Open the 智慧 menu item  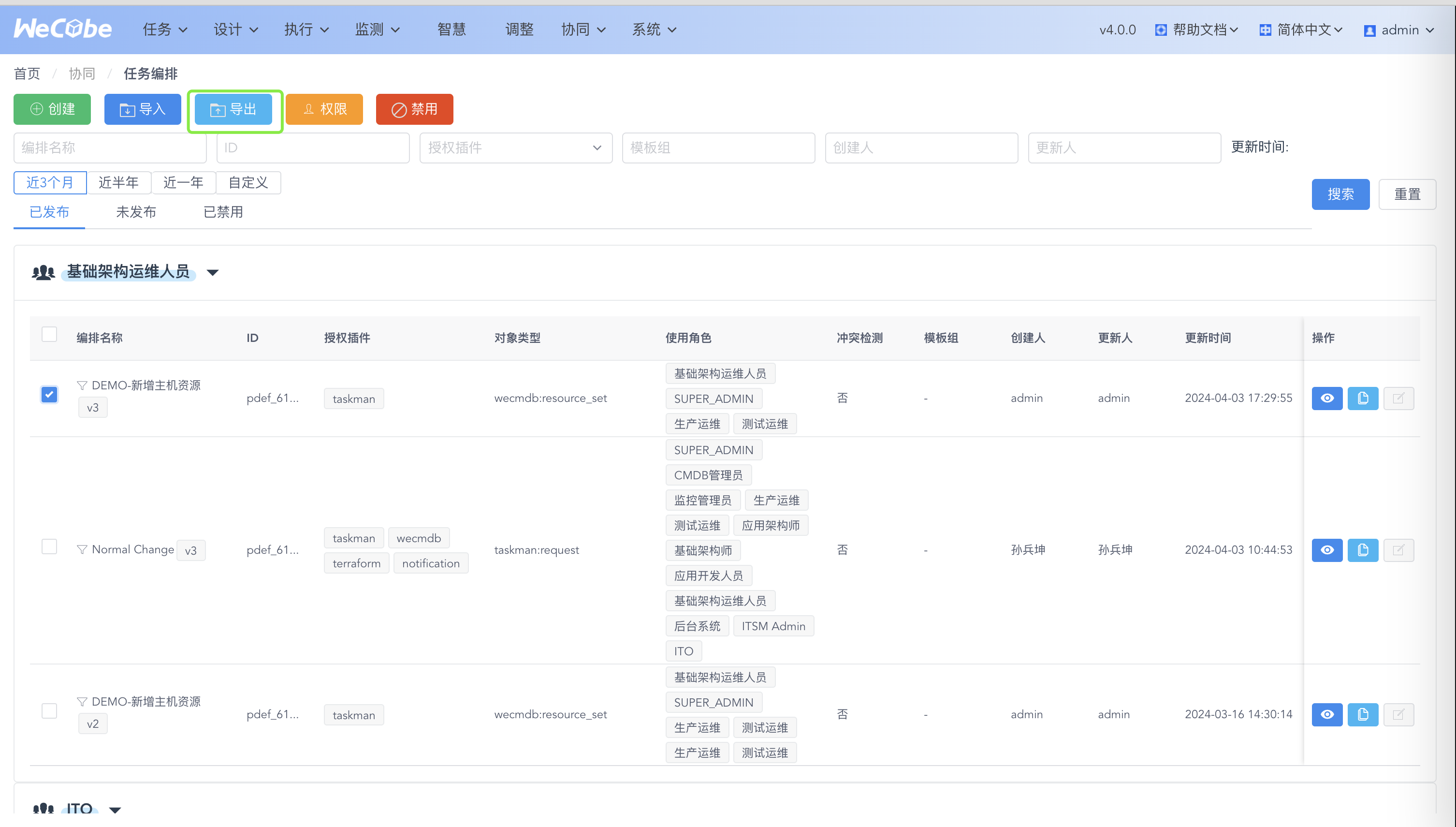pos(451,30)
